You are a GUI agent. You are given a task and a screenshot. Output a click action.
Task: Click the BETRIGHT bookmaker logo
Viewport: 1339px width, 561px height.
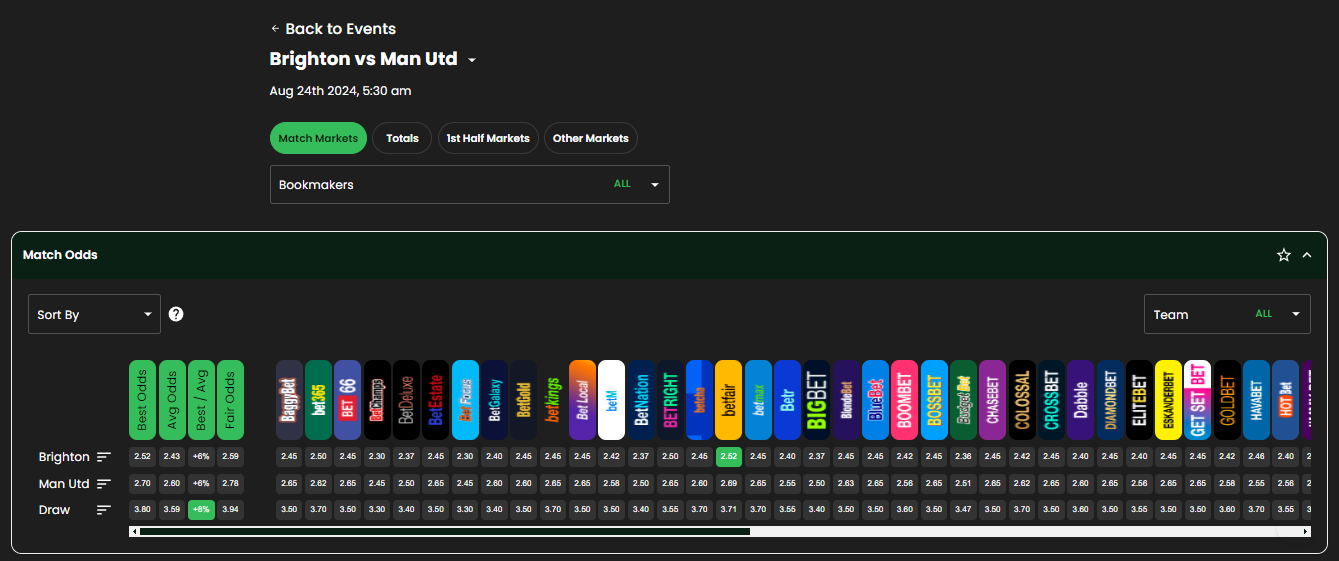click(x=670, y=400)
